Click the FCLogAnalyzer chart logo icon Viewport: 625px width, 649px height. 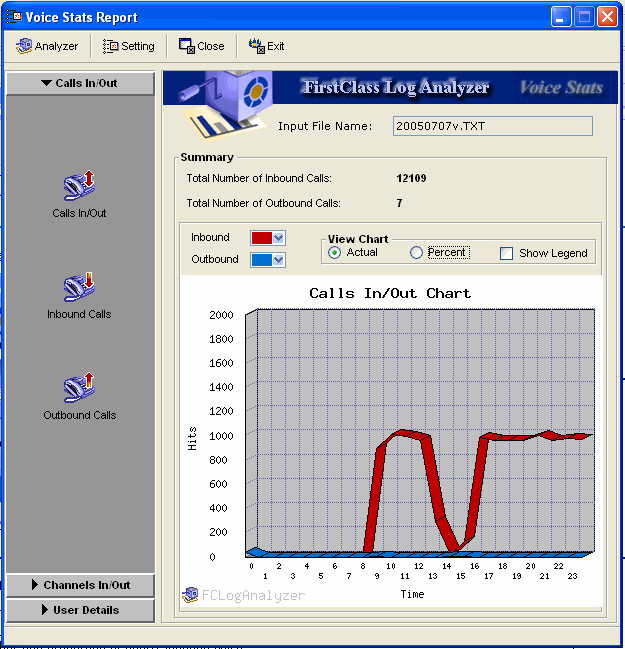click(x=190, y=595)
